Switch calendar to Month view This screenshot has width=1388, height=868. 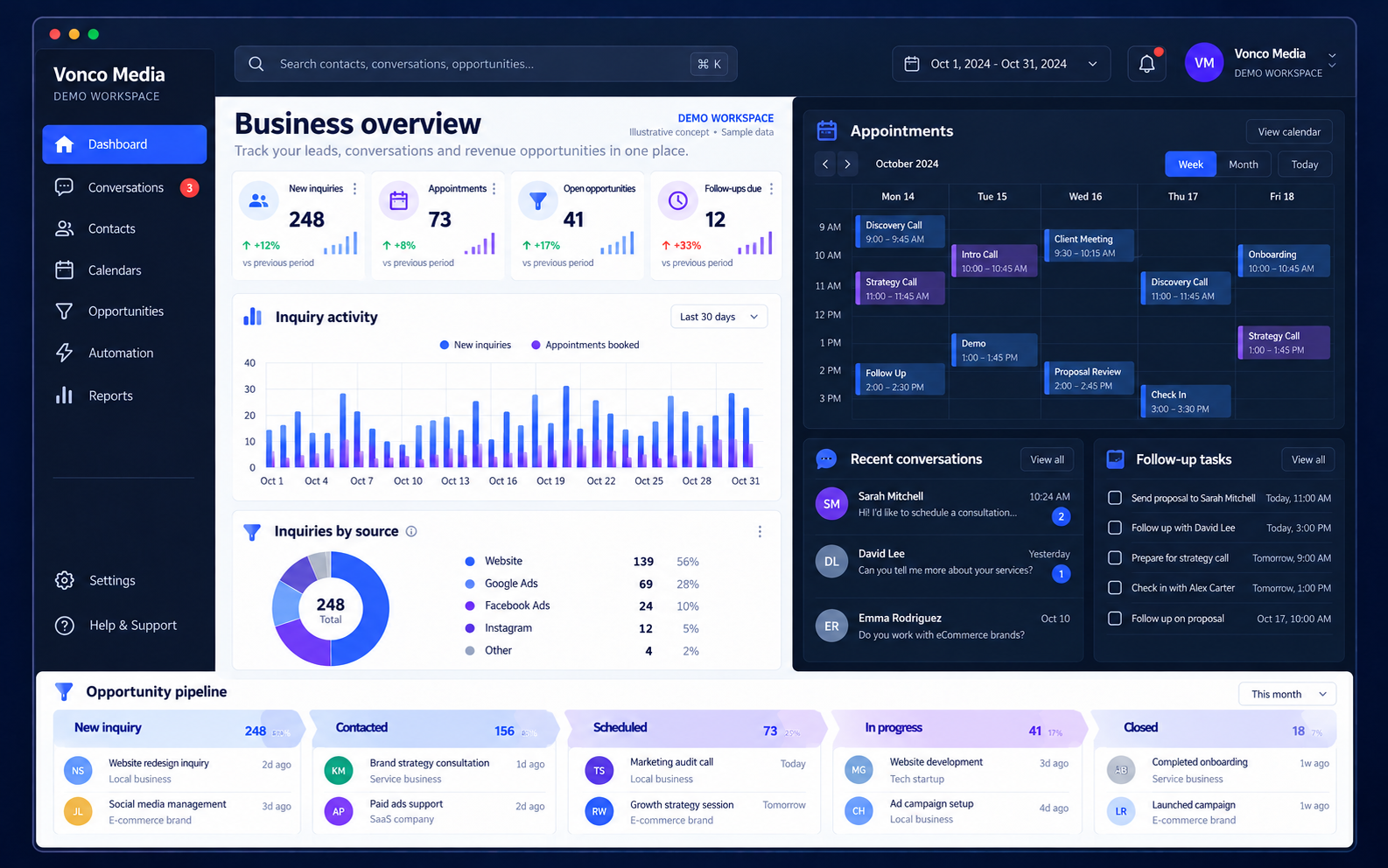pos(1244,164)
